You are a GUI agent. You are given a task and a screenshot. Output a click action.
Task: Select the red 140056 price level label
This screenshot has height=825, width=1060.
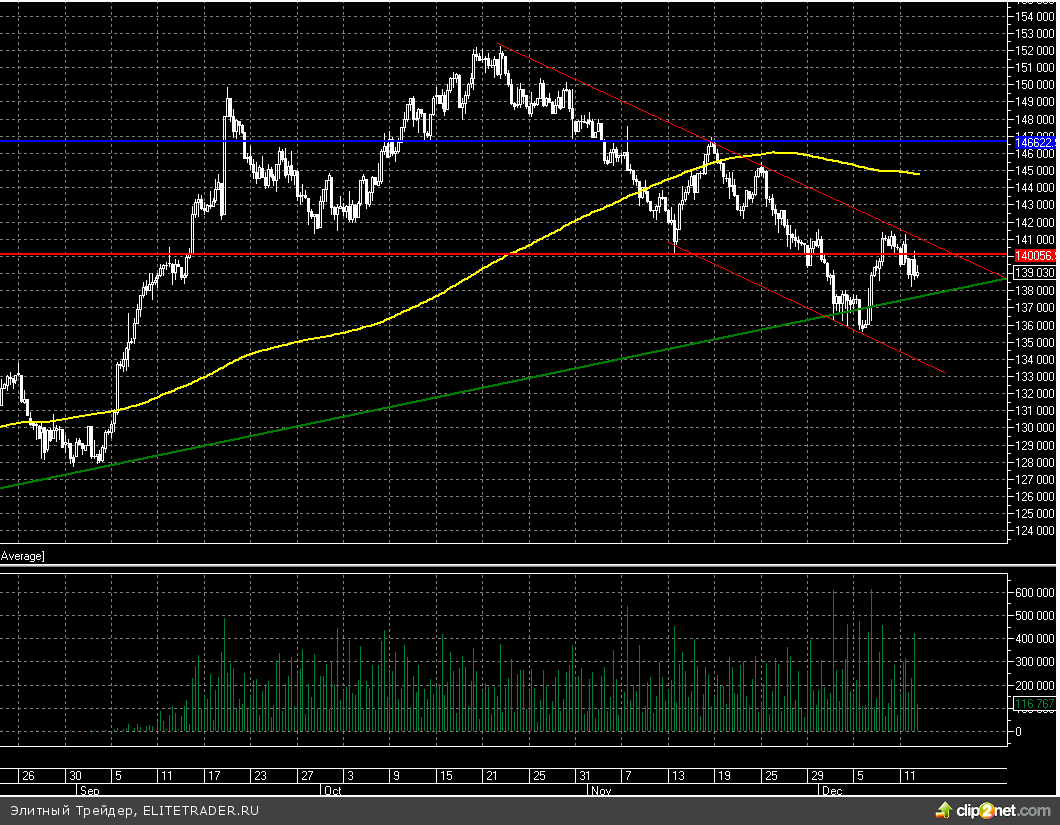1034,255
